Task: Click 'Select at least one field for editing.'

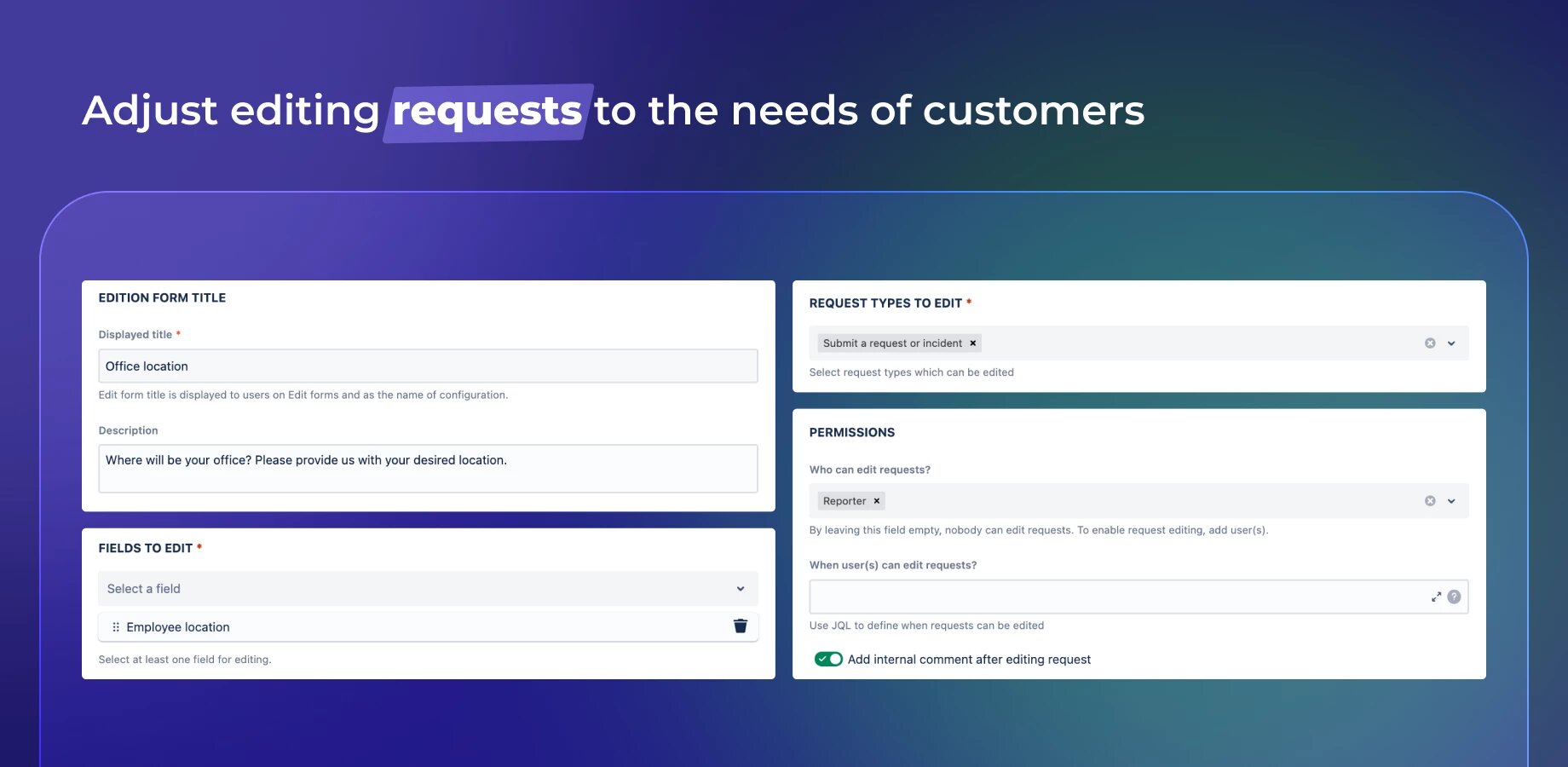Action: 185,660
